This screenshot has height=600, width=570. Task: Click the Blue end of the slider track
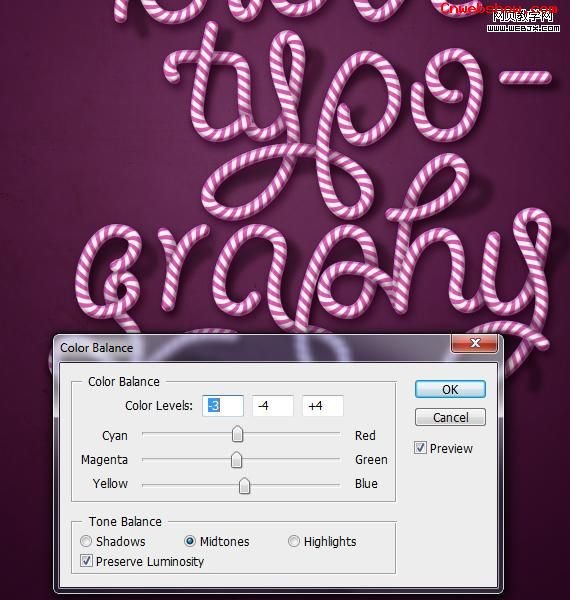(x=366, y=484)
